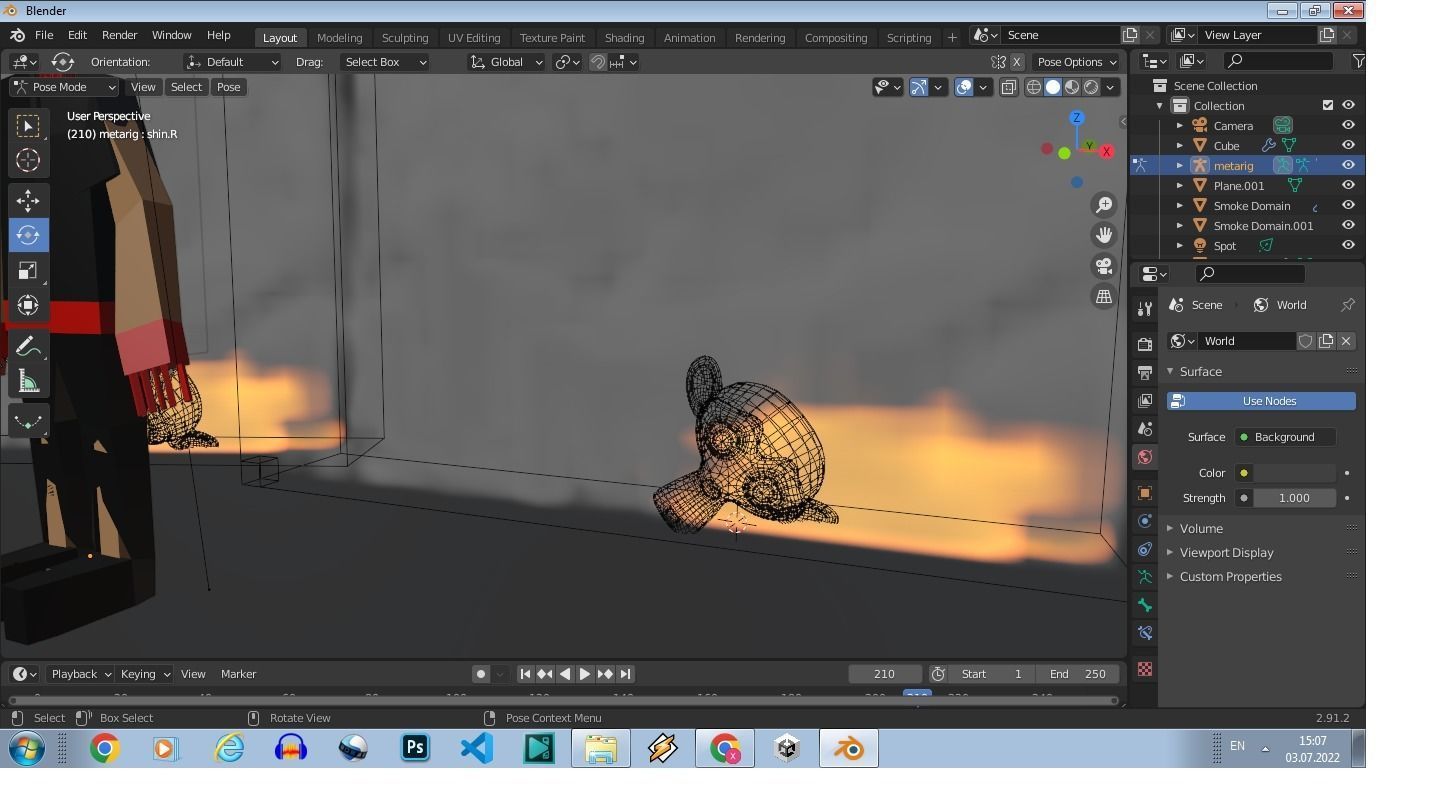This screenshot has width=1438, height=796.
Task: Switch viewport shading to Rendered
Action: tap(1091, 87)
